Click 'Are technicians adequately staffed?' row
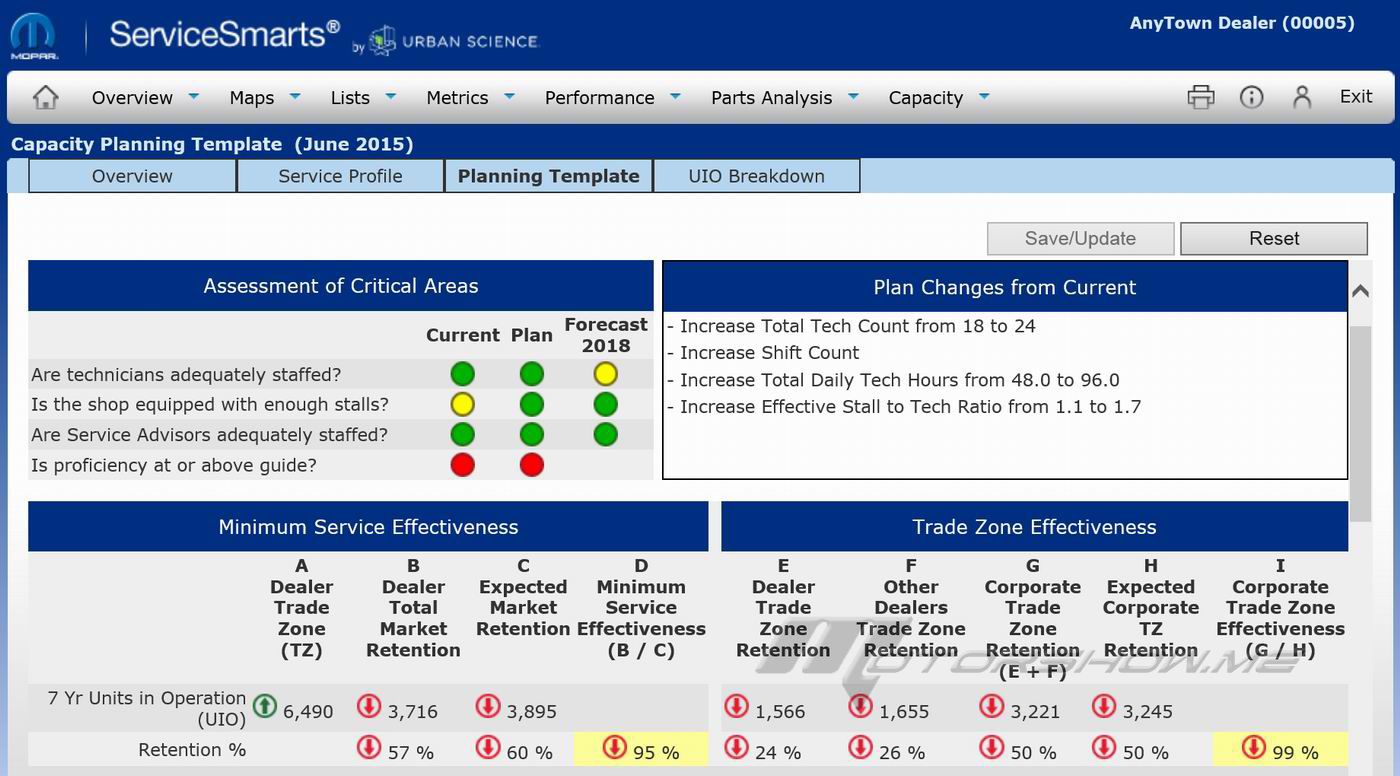This screenshot has height=776, width=1400. click(340, 375)
